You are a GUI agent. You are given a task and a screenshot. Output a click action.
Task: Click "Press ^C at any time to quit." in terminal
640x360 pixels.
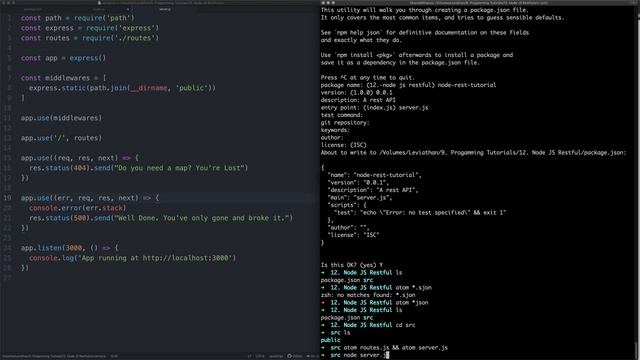tap(367, 78)
